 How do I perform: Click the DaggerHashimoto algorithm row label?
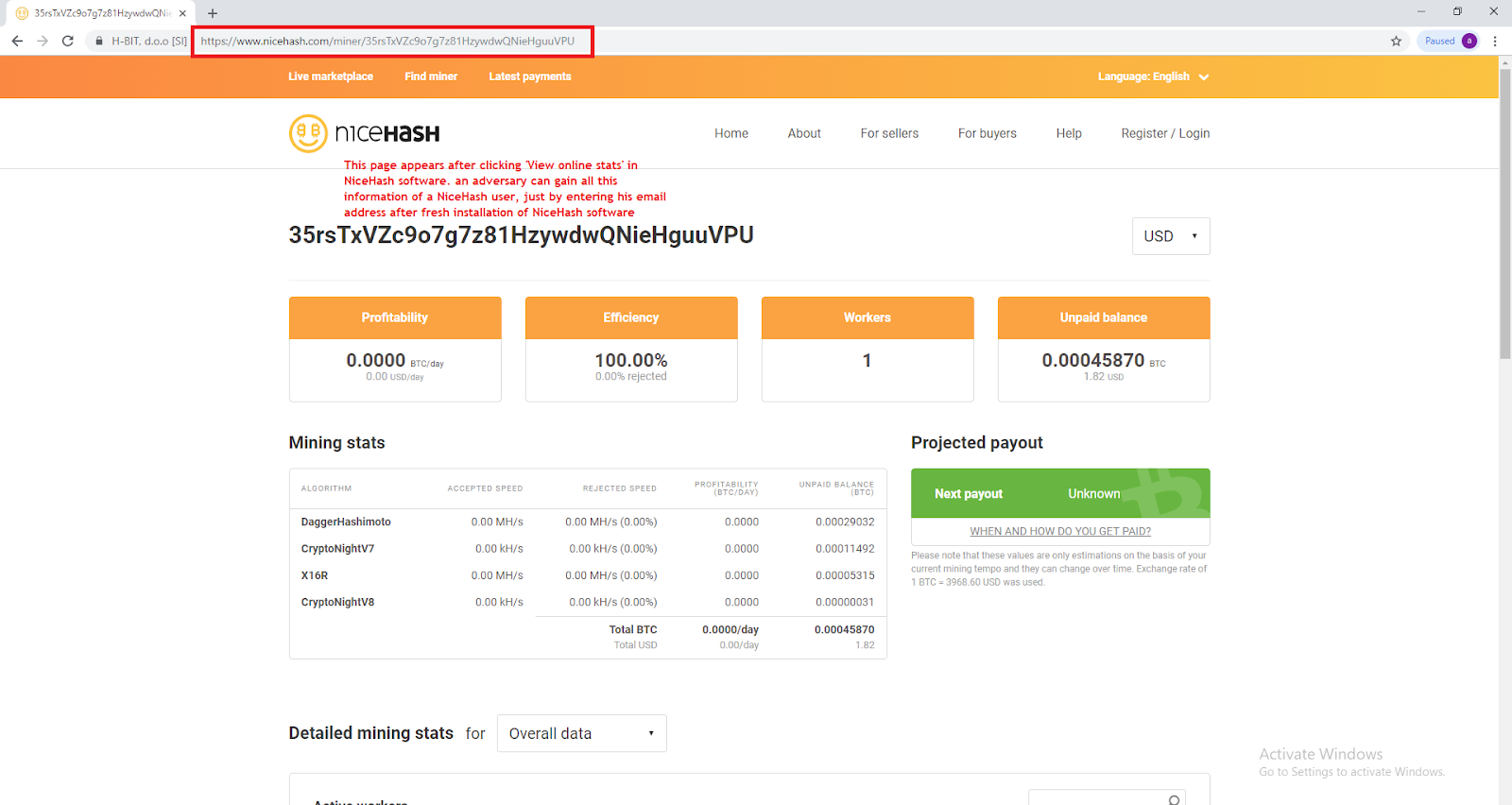click(346, 522)
